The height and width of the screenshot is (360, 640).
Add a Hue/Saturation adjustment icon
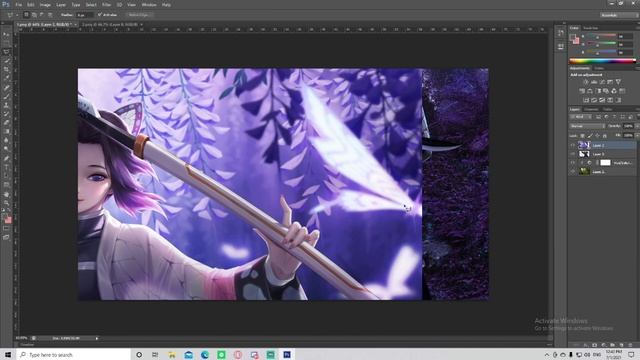[x=582, y=91]
